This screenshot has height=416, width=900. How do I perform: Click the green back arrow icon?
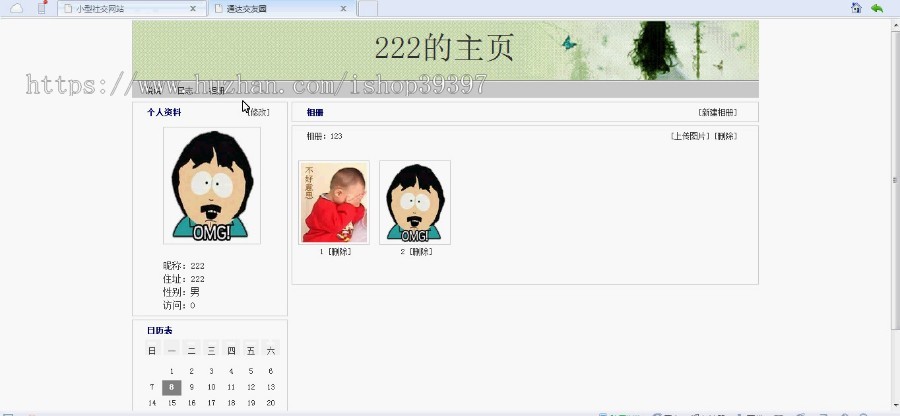[876, 8]
